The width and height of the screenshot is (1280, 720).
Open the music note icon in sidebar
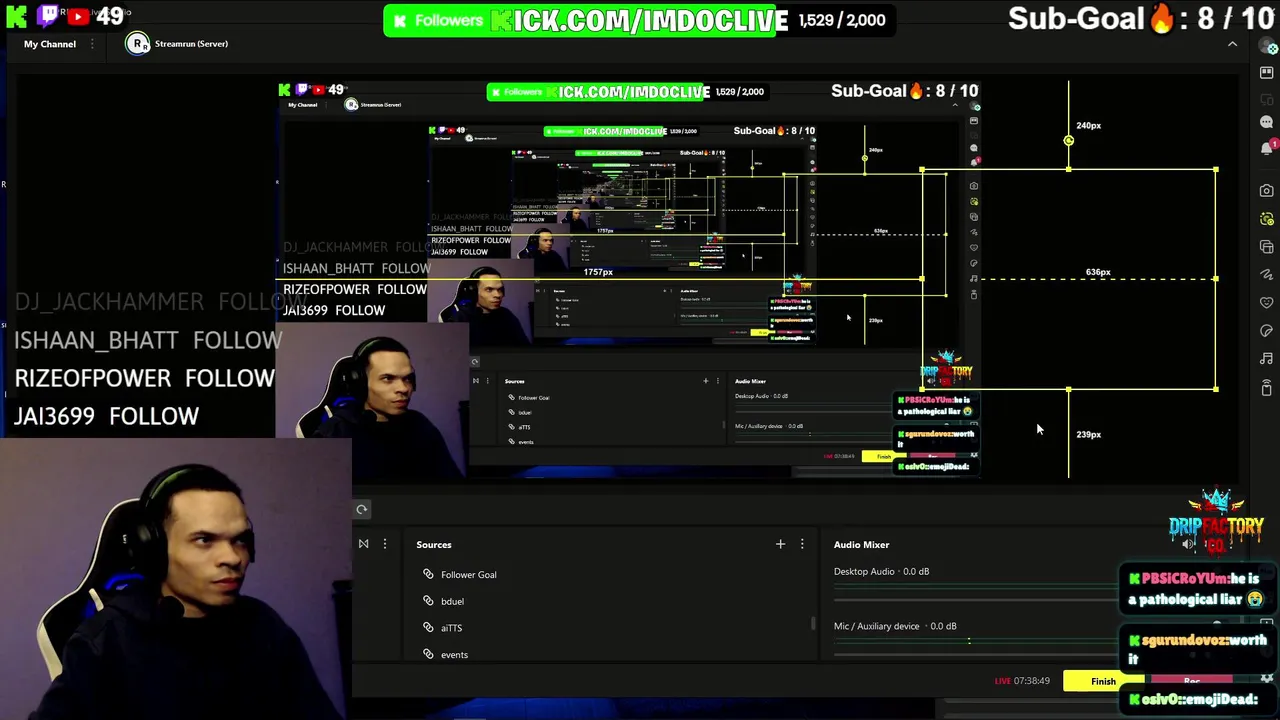coord(1266,358)
